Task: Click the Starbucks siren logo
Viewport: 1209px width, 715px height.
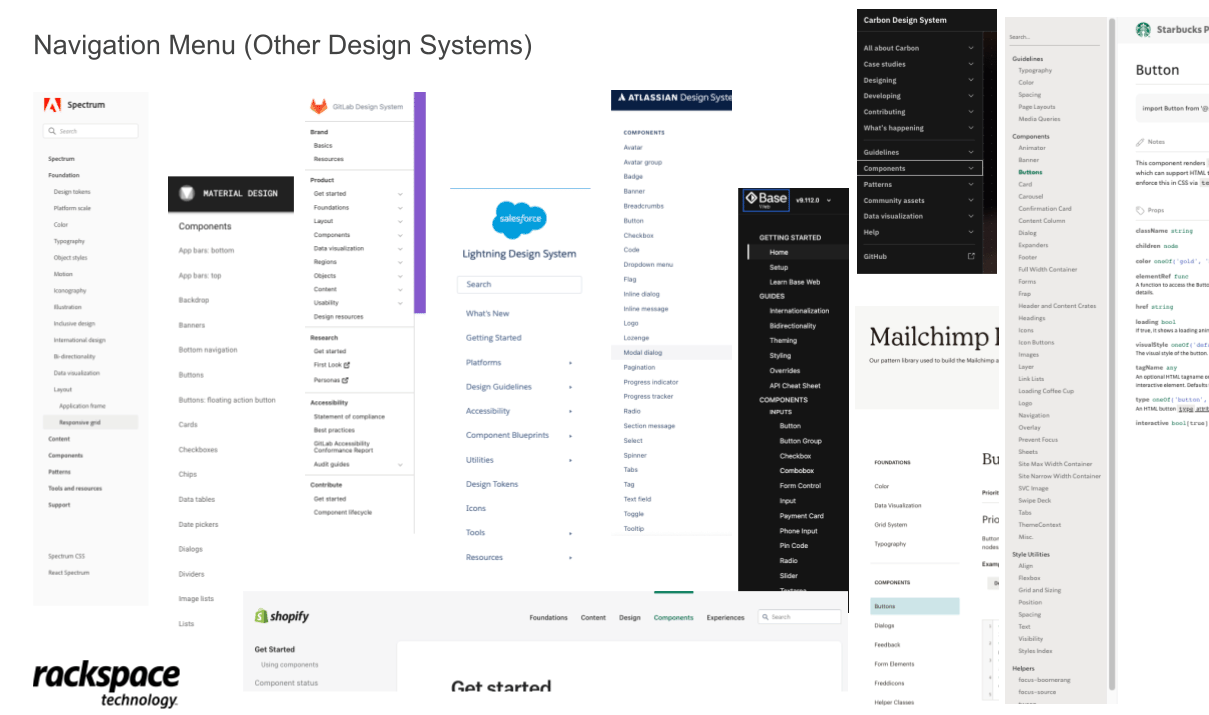Action: click(x=1143, y=30)
